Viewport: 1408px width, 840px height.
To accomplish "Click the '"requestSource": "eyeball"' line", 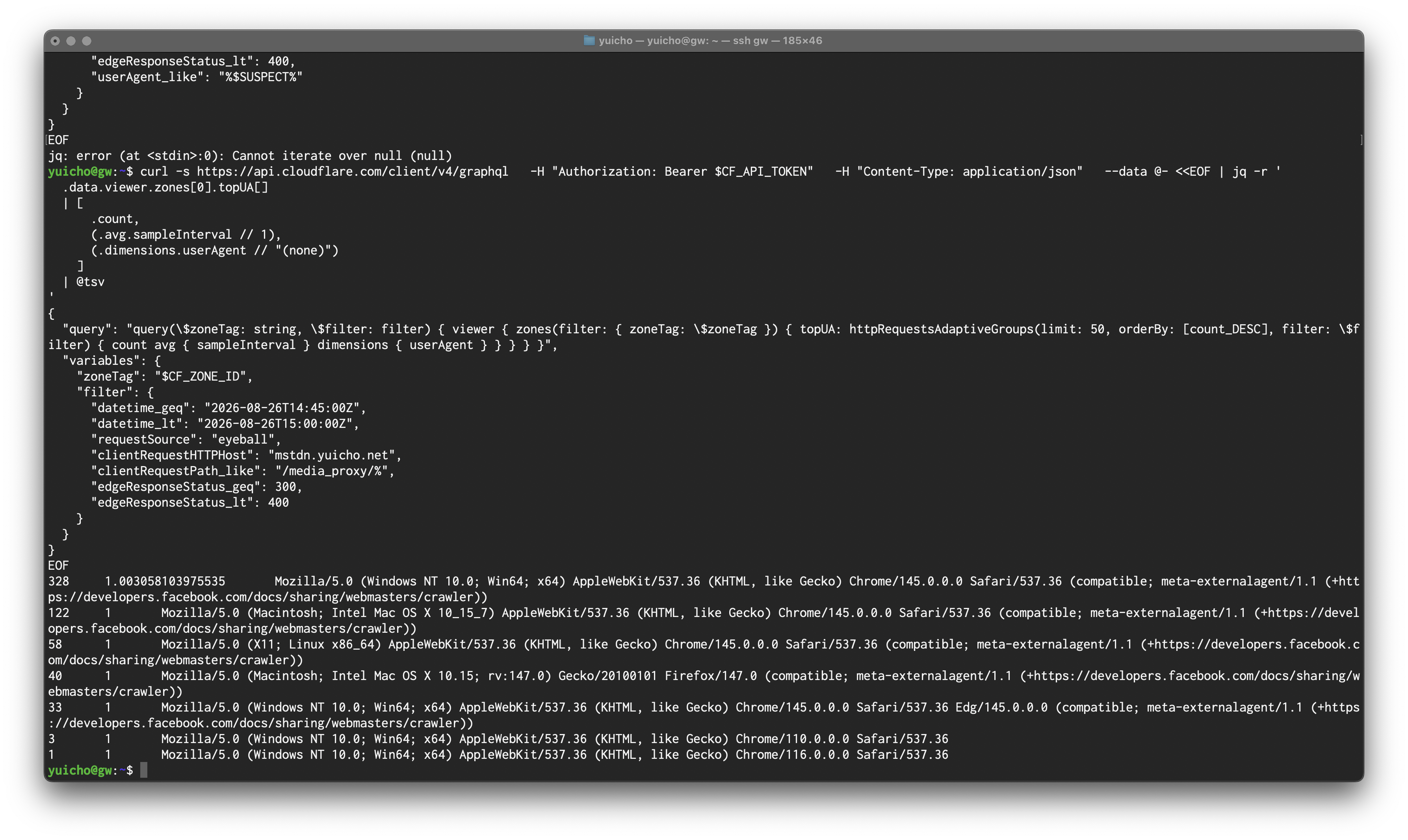I will pos(186,440).
